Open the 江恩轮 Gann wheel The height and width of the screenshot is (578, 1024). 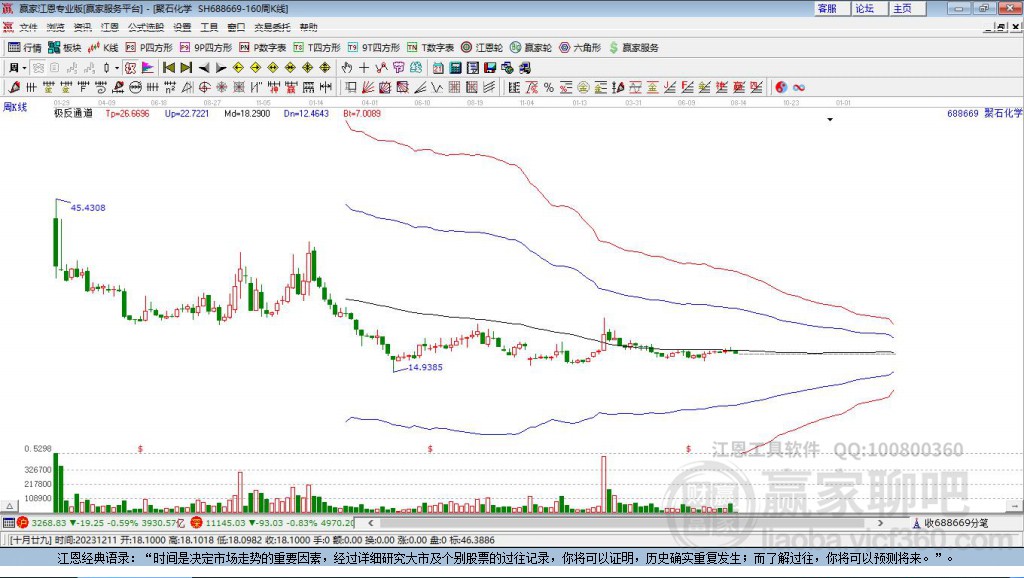[482, 48]
